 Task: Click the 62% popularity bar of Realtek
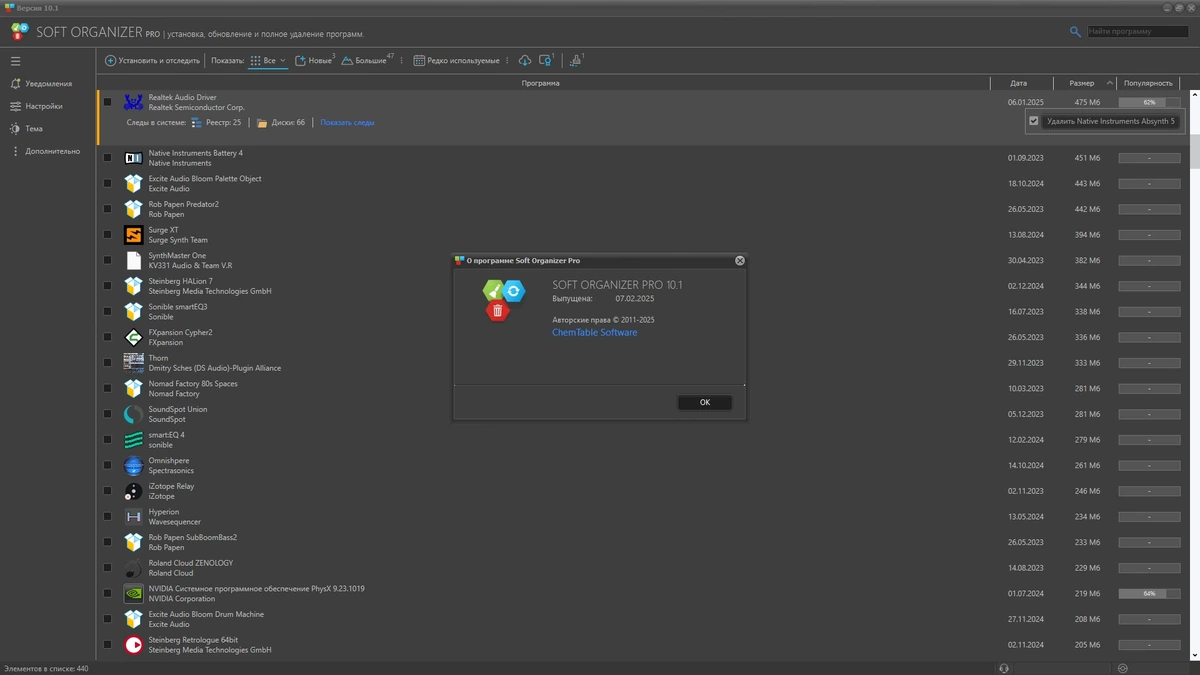pos(1149,102)
